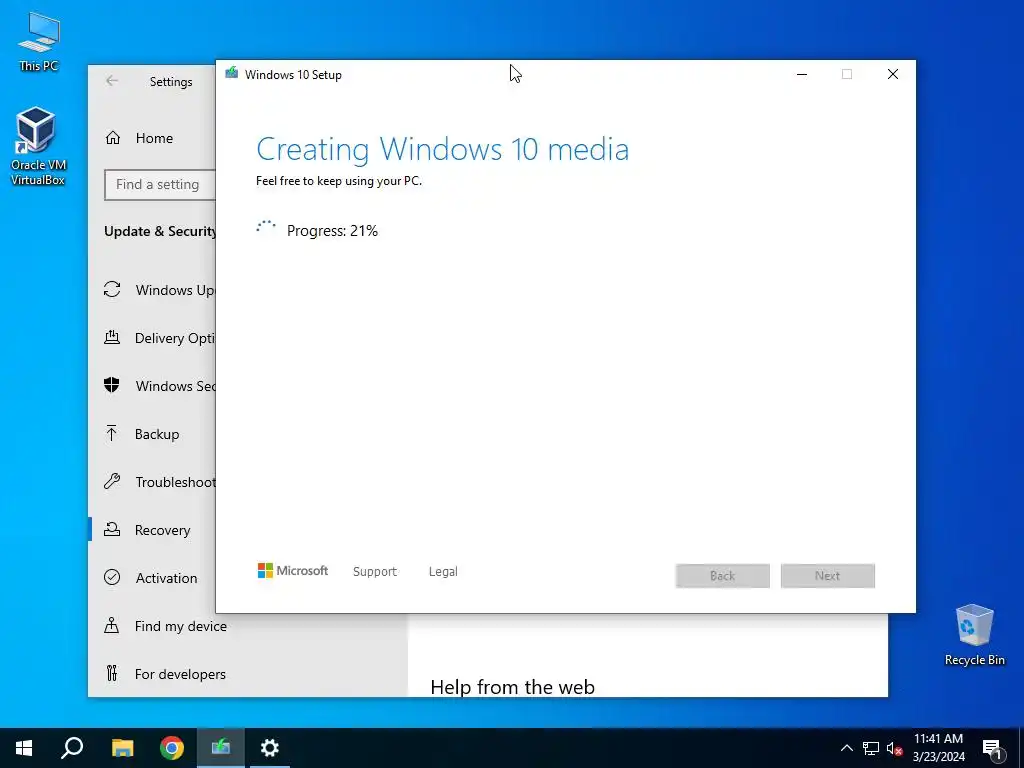The width and height of the screenshot is (1024, 768).
Task: Open the Home page in Settings
Action: pyautogui.click(x=154, y=138)
